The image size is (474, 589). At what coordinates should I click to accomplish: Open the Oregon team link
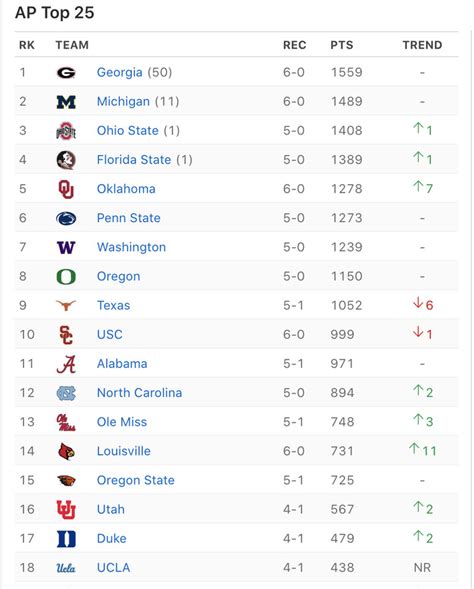(x=119, y=276)
